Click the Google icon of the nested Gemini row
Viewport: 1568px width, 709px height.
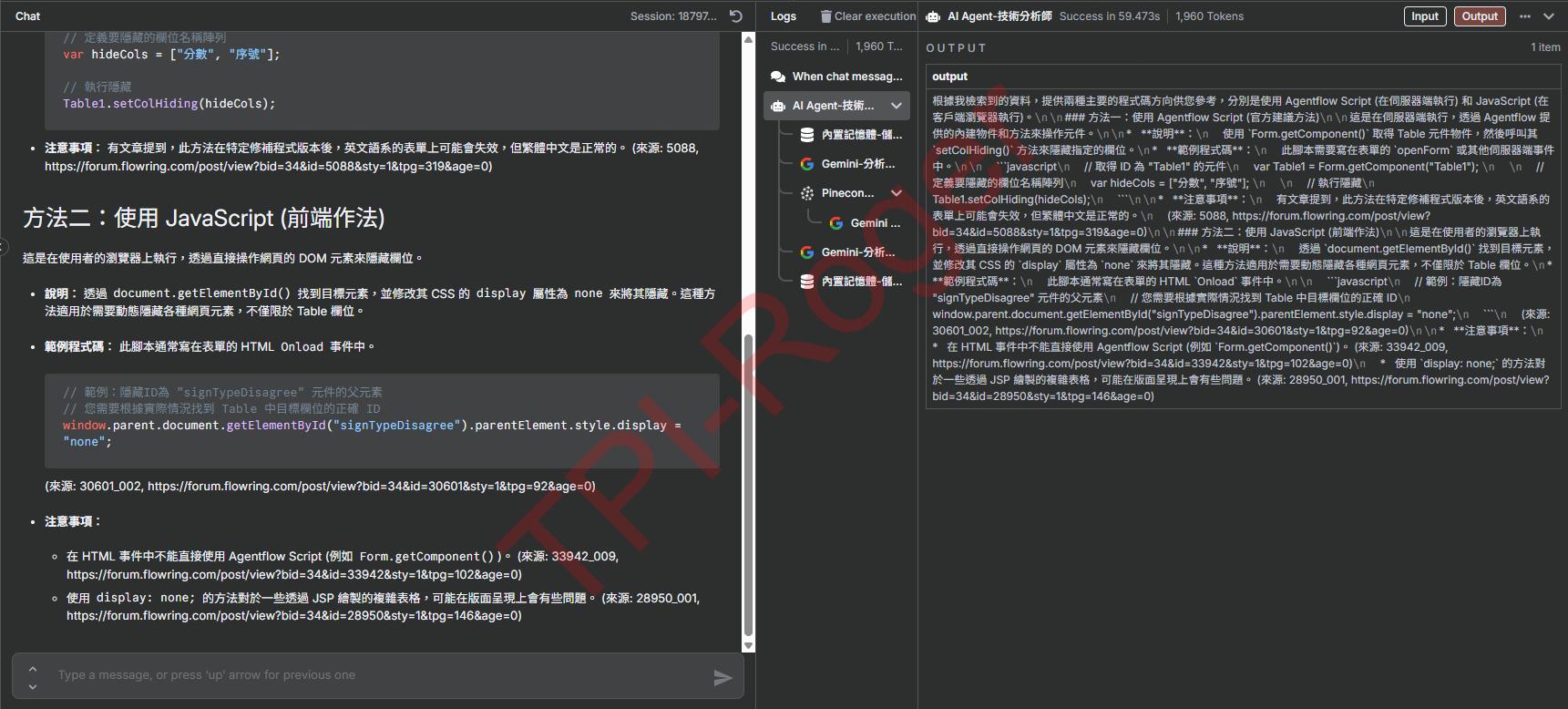pos(836,223)
